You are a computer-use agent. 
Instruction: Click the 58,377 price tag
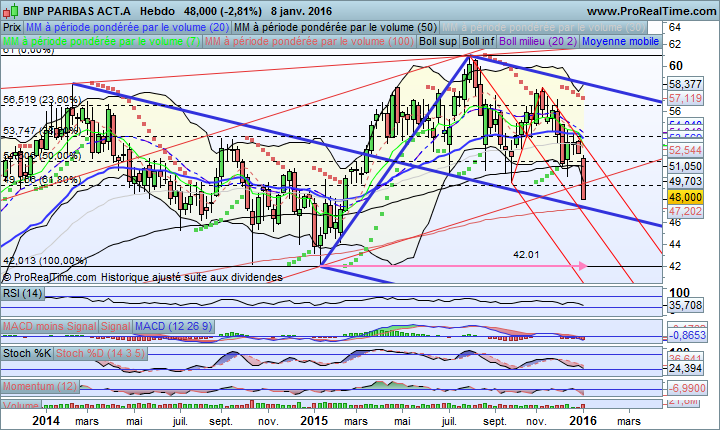tap(685, 84)
